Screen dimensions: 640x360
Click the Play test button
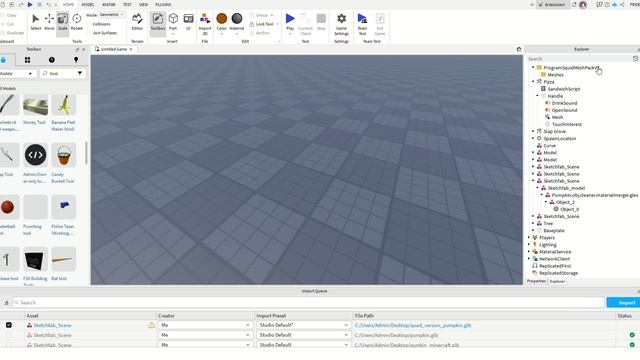point(290,22)
